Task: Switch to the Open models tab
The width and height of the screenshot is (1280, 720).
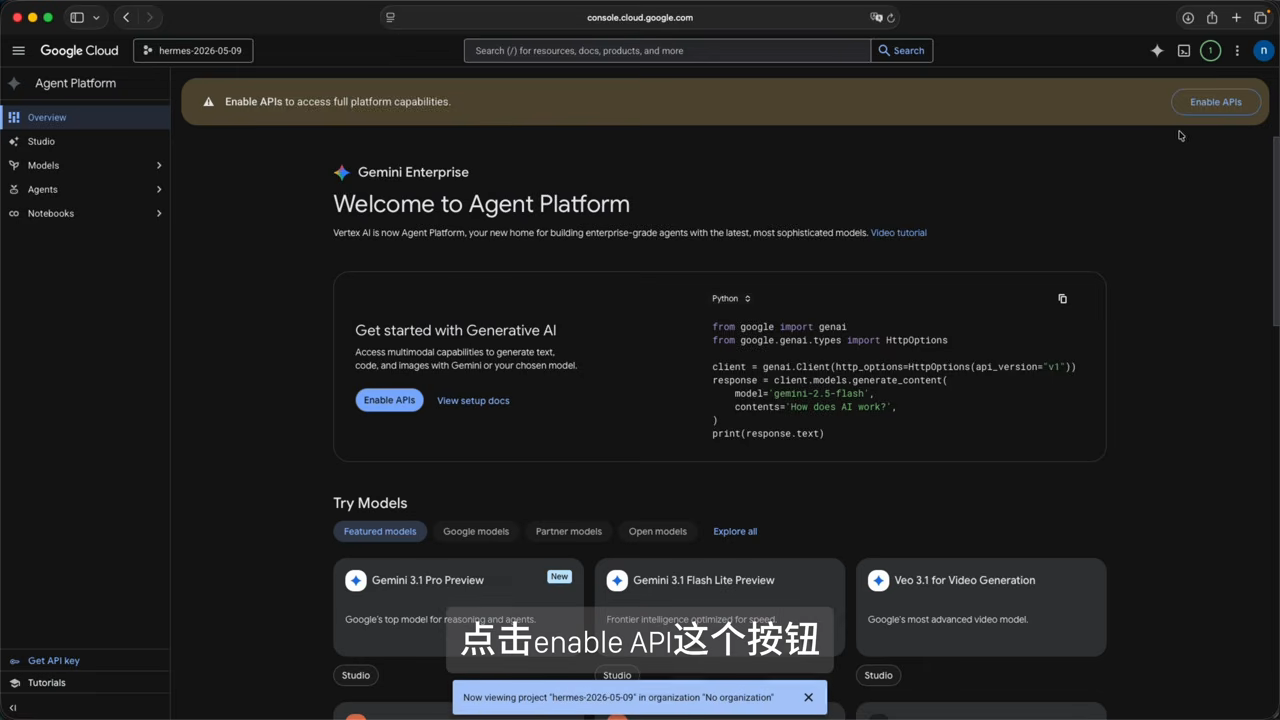Action: coord(657,531)
